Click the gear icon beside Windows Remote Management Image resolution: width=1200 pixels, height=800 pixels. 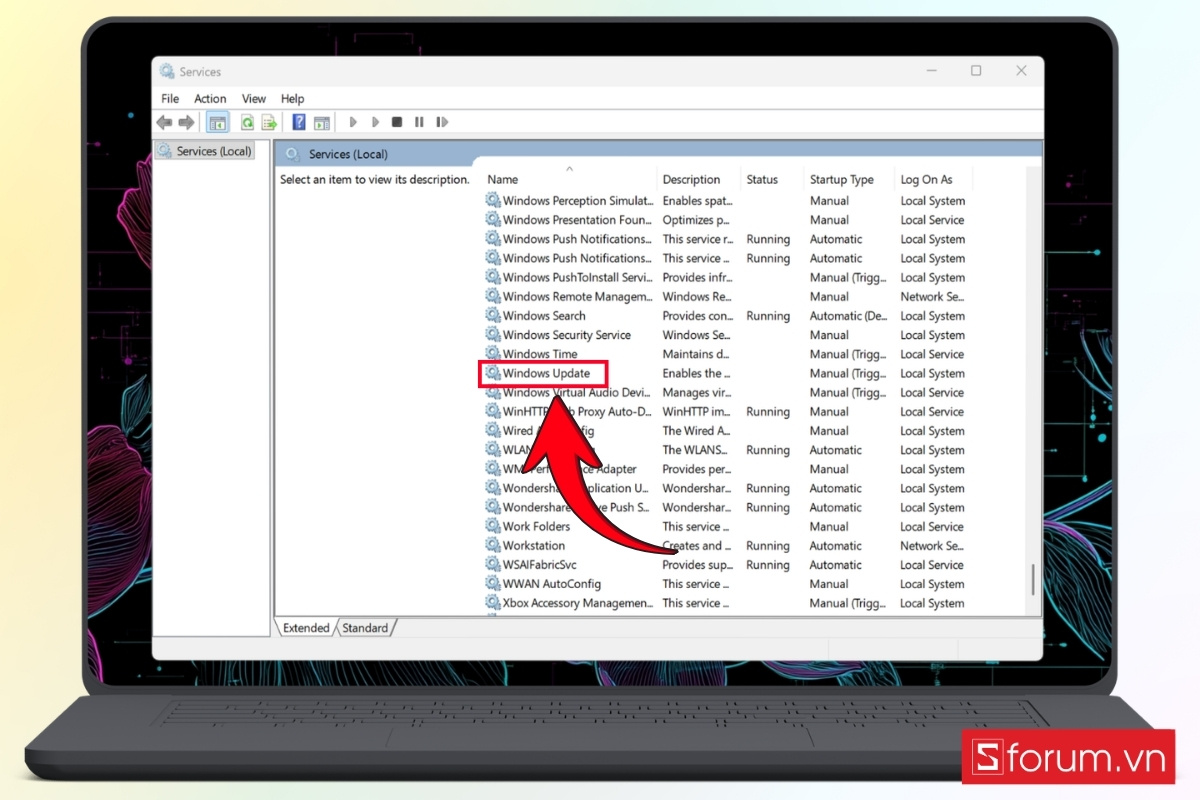[x=493, y=297]
